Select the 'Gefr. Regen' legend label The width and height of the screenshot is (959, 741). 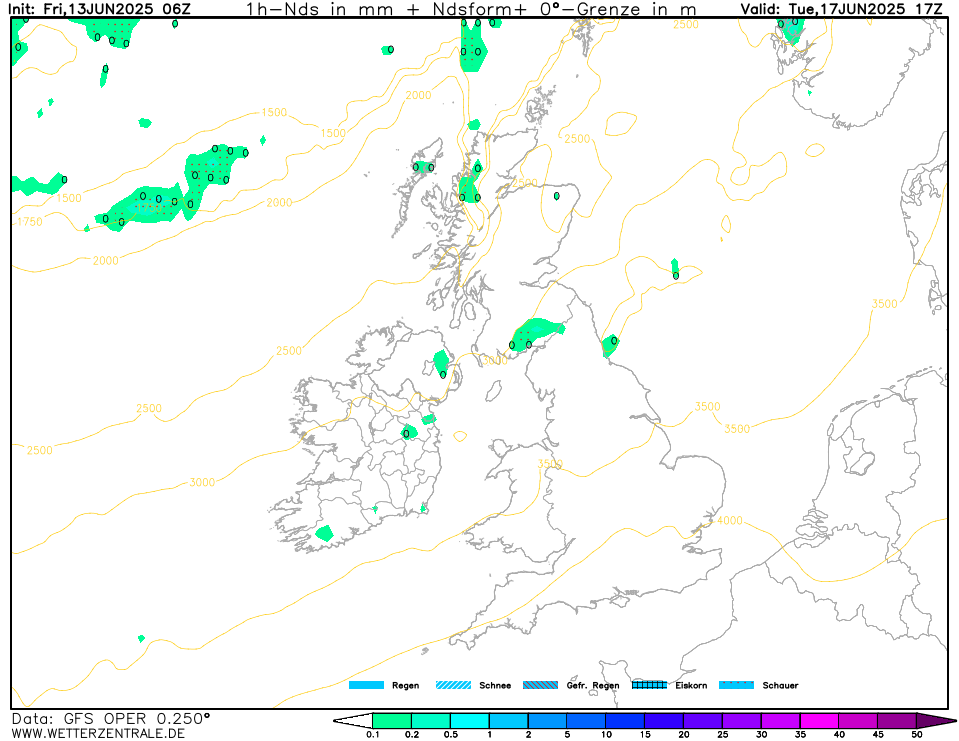[593, 686]
